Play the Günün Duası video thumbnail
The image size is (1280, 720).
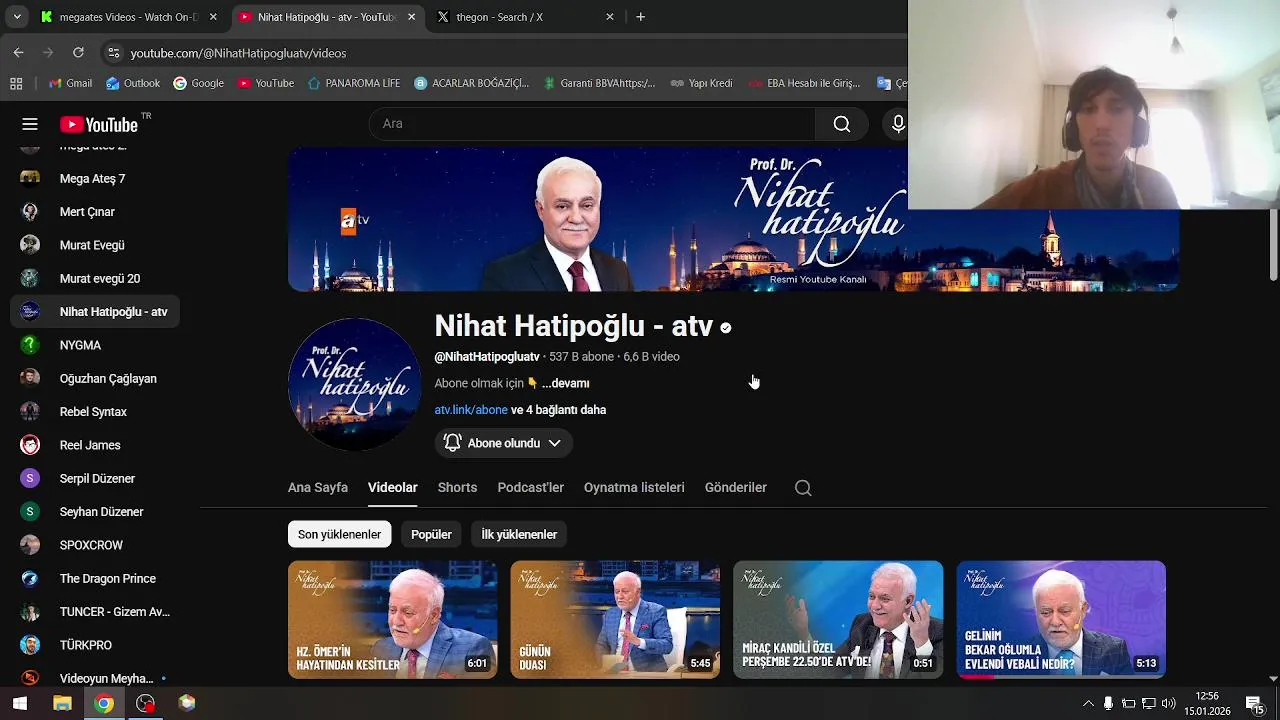pyautogui.click(x=615, y=619)
